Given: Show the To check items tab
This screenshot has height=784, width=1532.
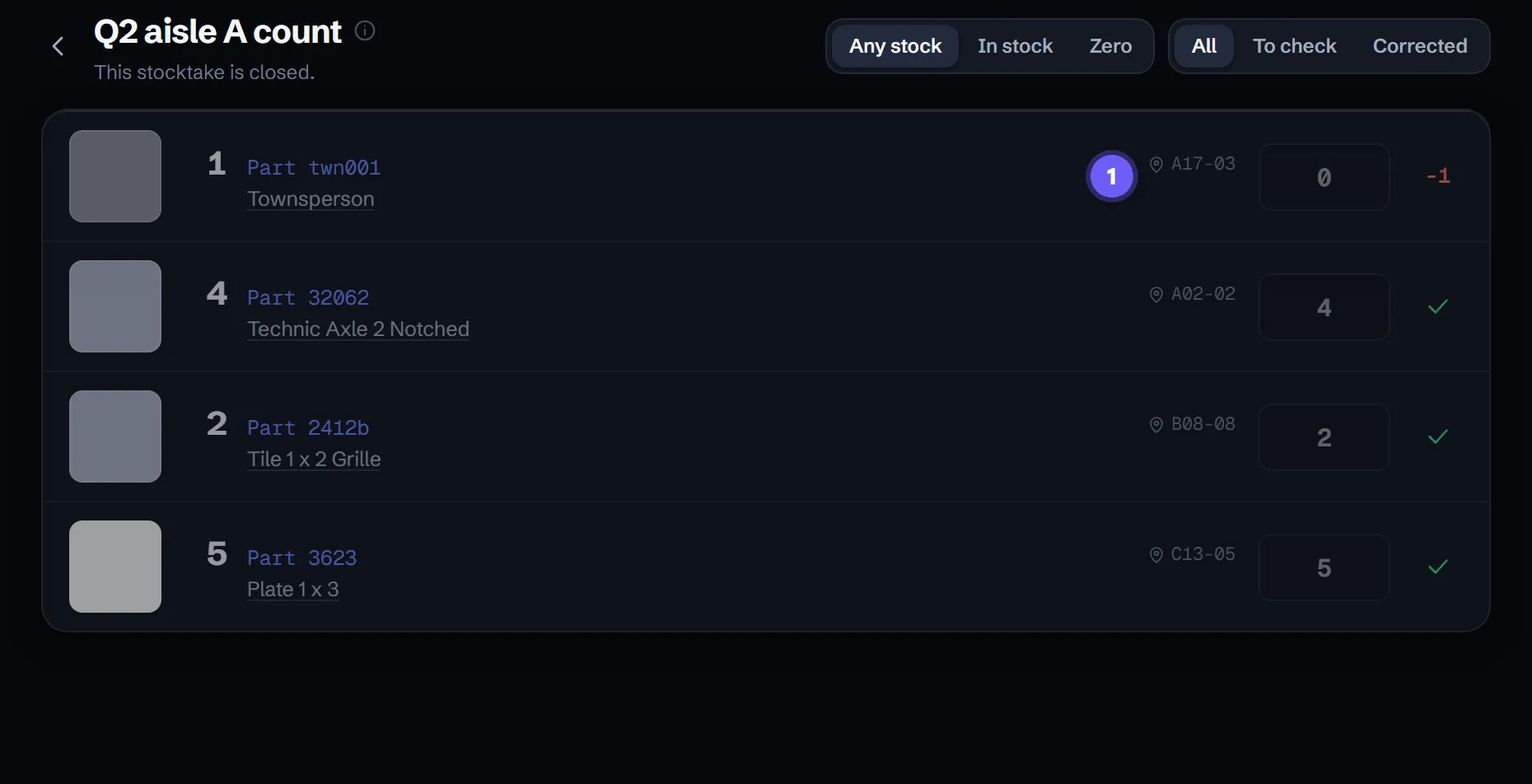Looking at the screenshot, I should point(1294,46).
